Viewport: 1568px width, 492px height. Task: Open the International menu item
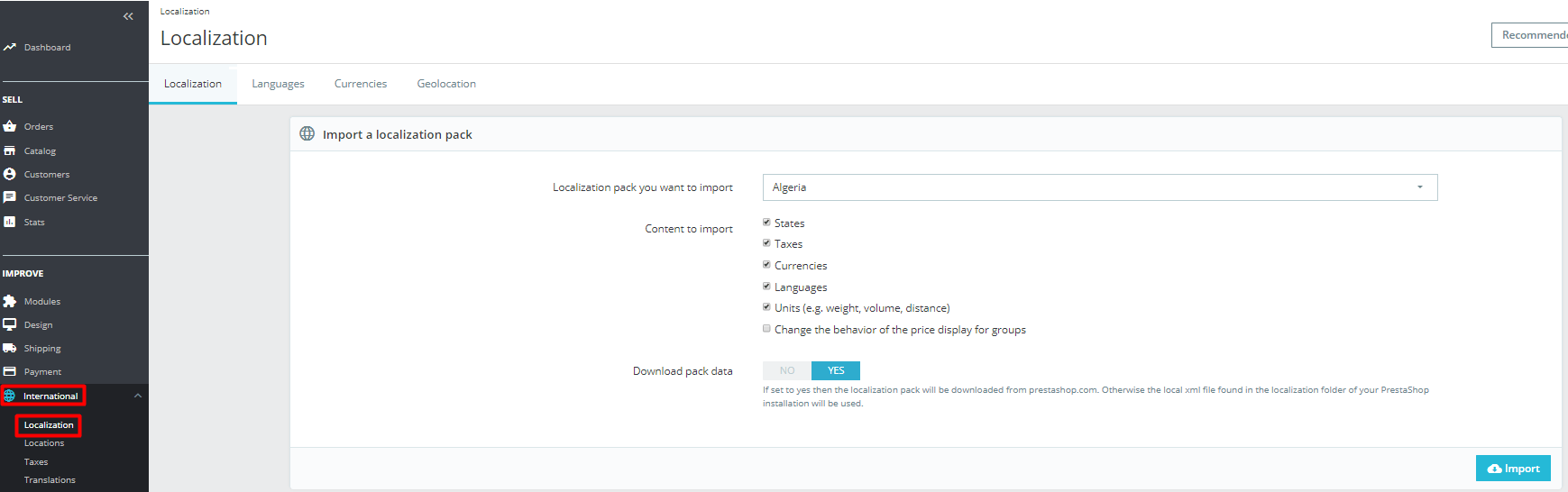[50, 396]
